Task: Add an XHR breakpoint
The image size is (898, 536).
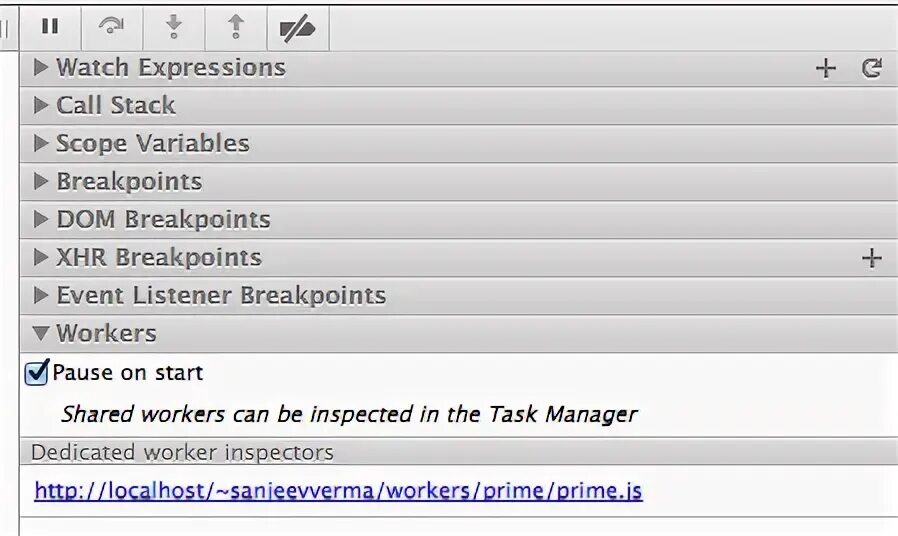Action: point(872,258)
